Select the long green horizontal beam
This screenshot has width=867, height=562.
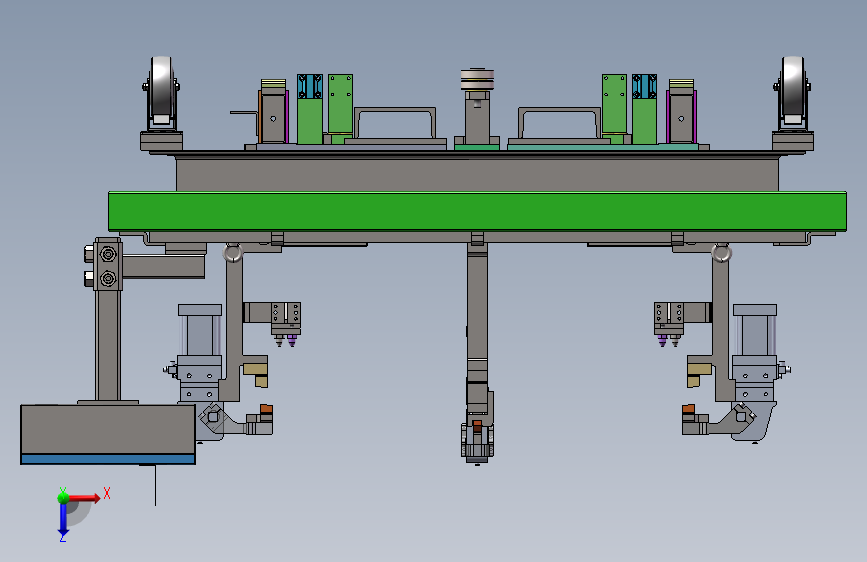click(477, 211)
